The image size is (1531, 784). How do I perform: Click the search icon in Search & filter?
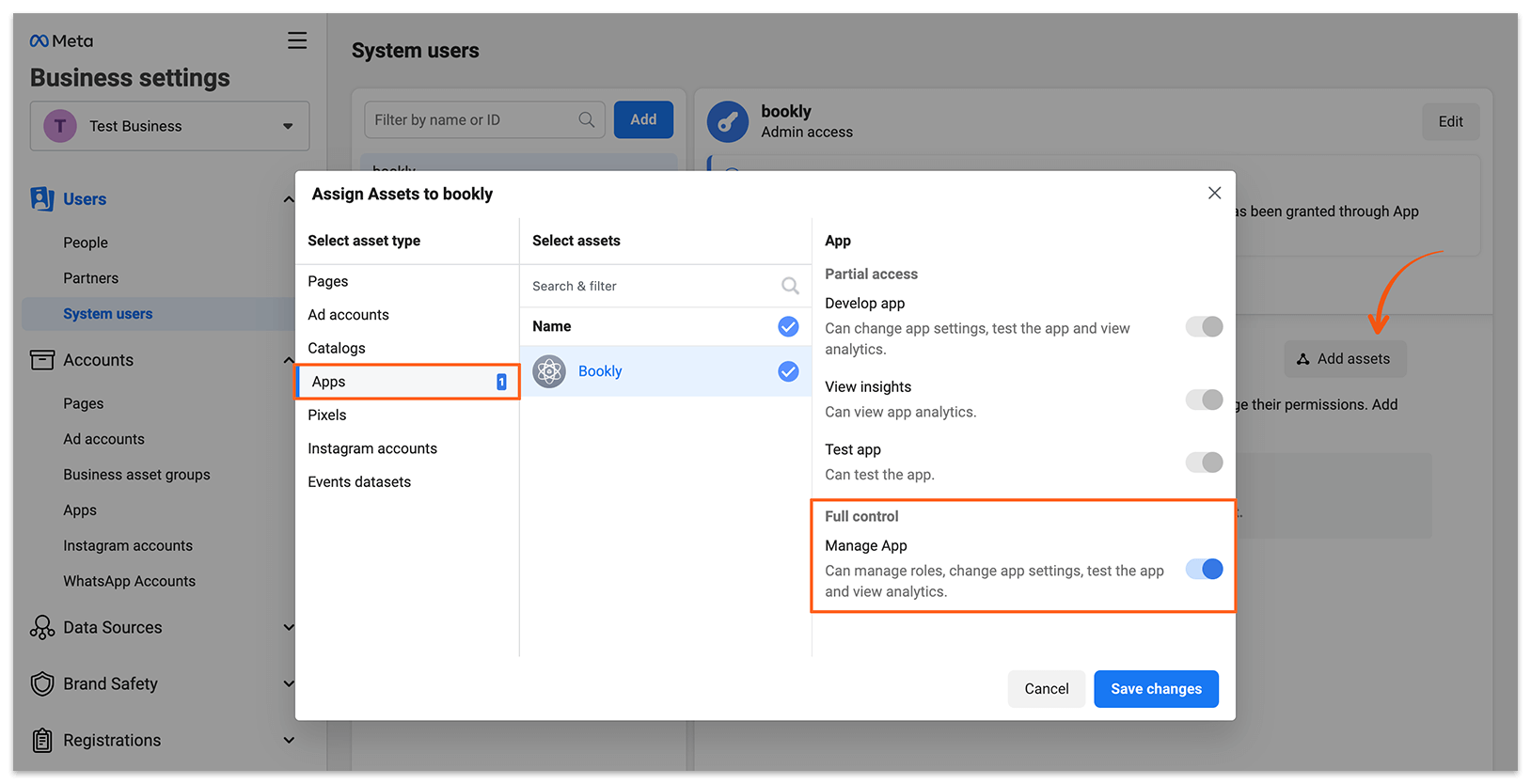[790, 286]
